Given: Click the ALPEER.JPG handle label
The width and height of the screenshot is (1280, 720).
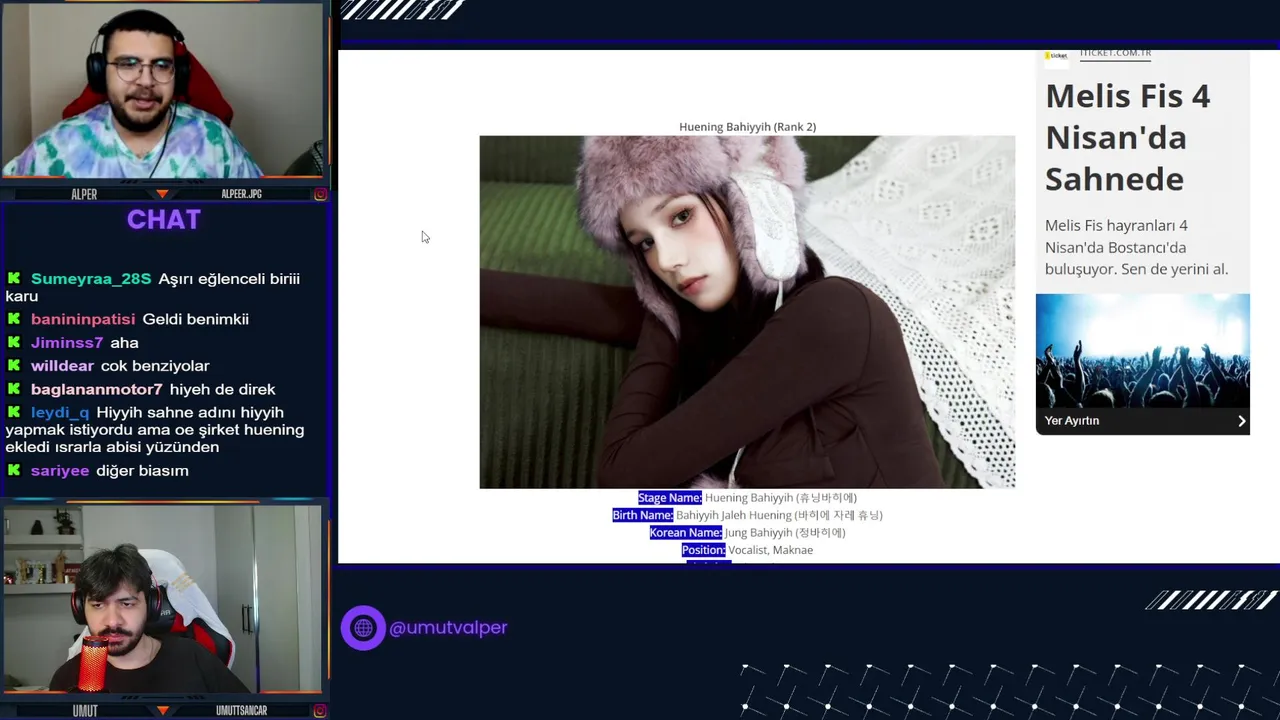Looking at the screenshot, I should pyautogui.click(x=241, y=194).
